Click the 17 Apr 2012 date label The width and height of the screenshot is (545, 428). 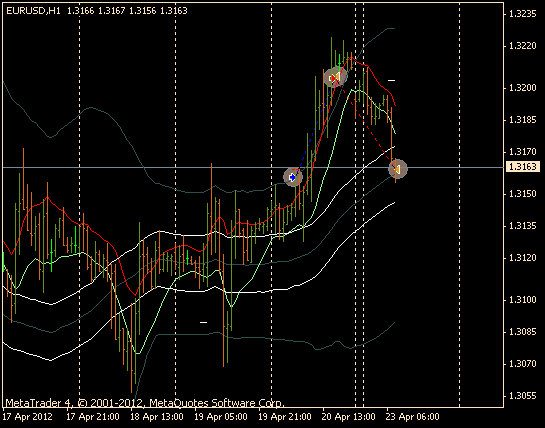[28, 417]
